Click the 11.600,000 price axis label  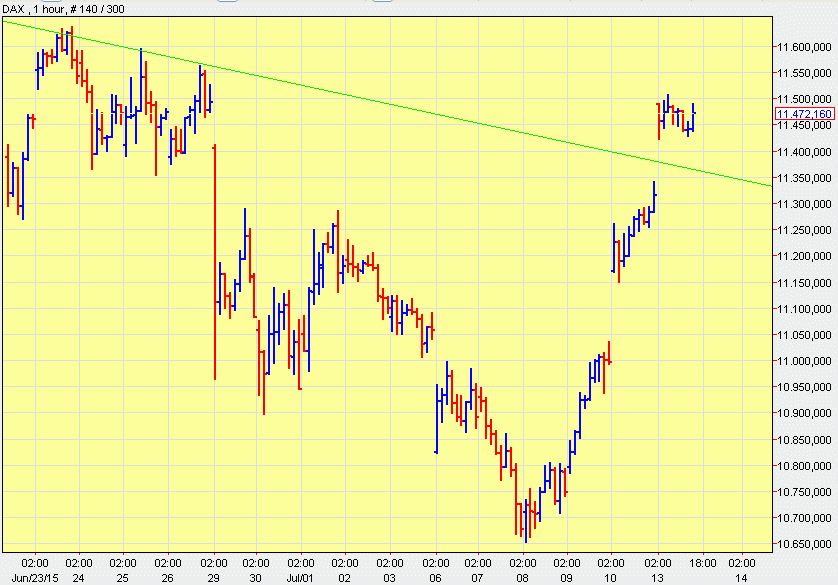[x=804, y=47]
